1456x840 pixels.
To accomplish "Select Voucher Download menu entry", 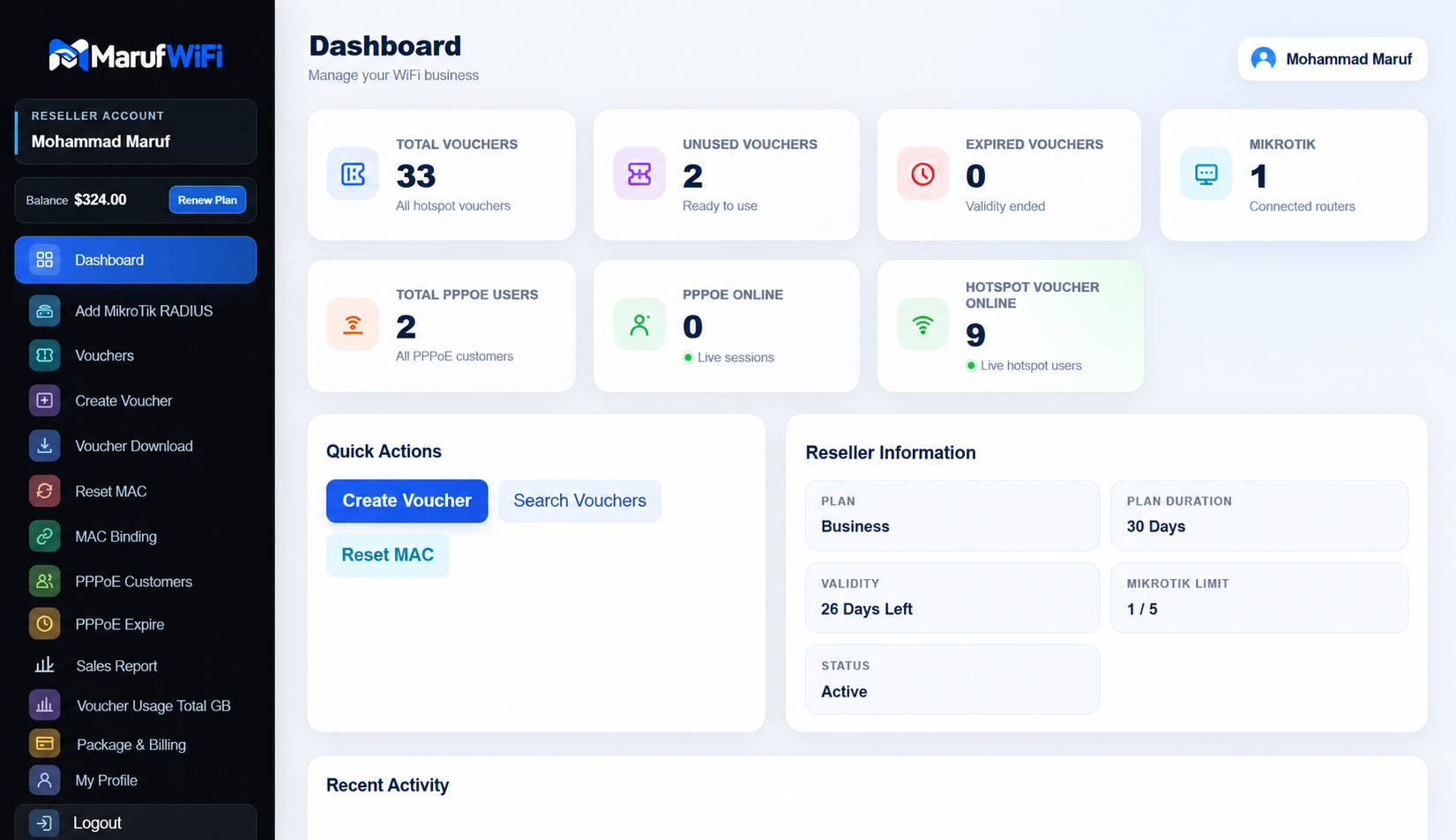I will tap(136, 446).
